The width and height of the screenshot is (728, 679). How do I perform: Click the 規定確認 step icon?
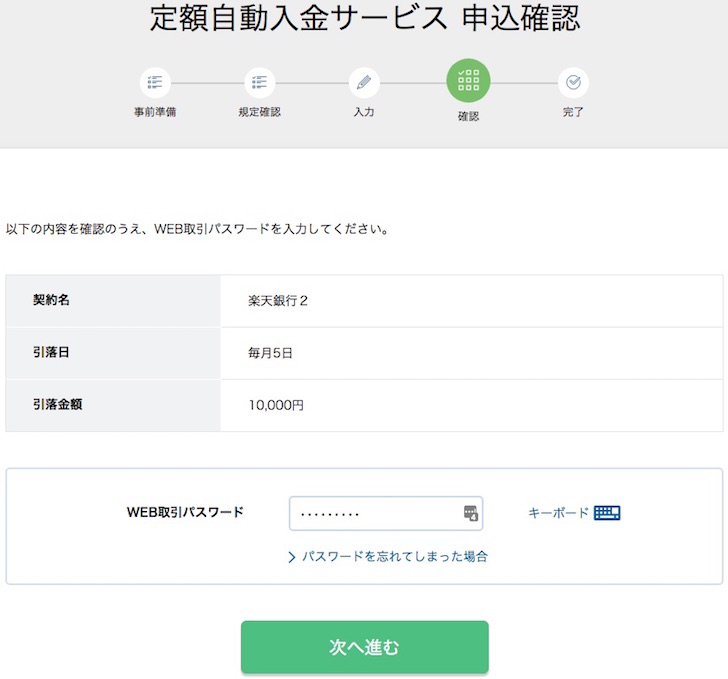[x=260, y=83]
